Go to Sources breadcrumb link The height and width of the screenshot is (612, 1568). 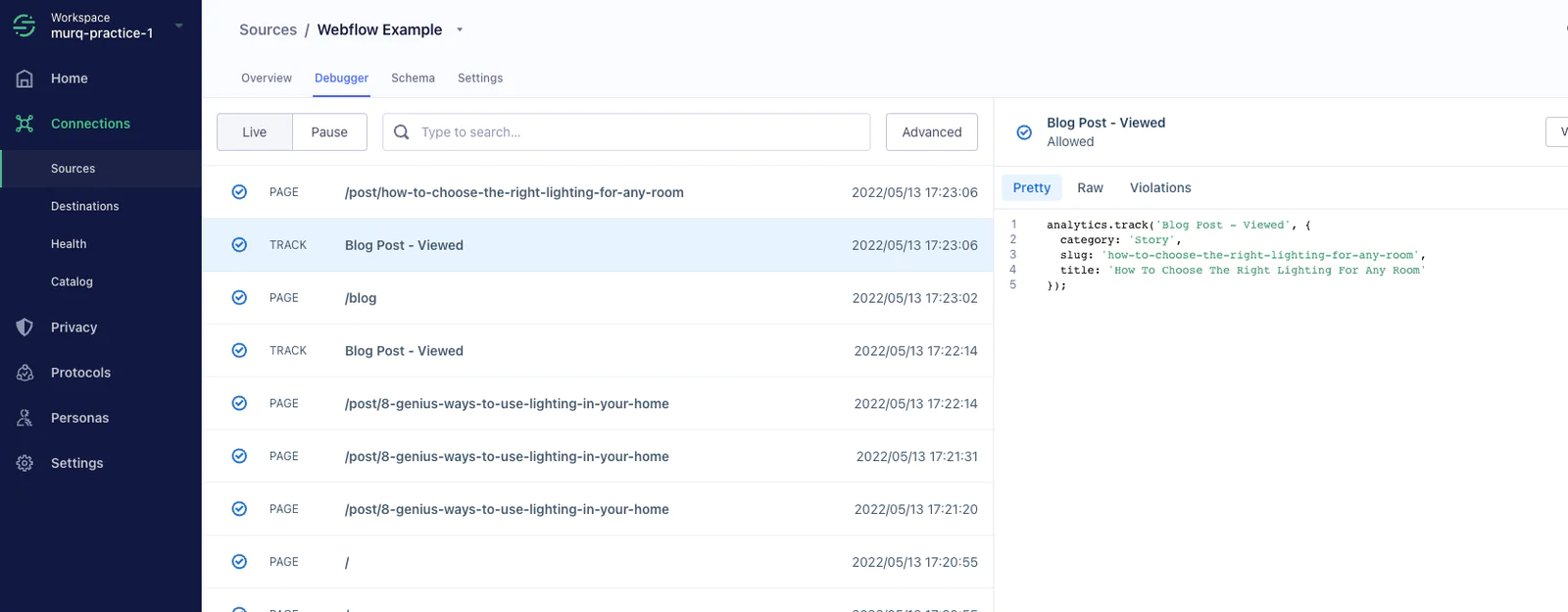coord(268,30)
